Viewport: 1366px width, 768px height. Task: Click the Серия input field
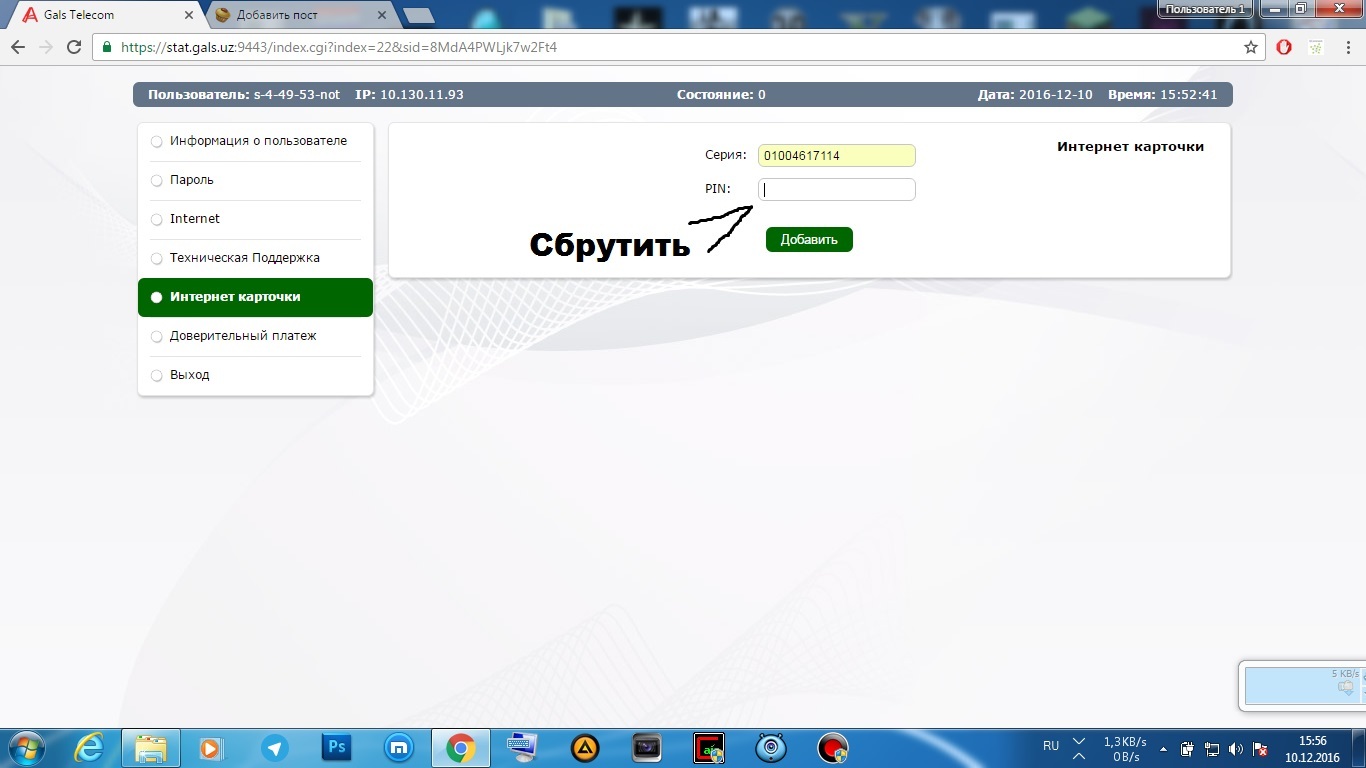pos(836,156)
